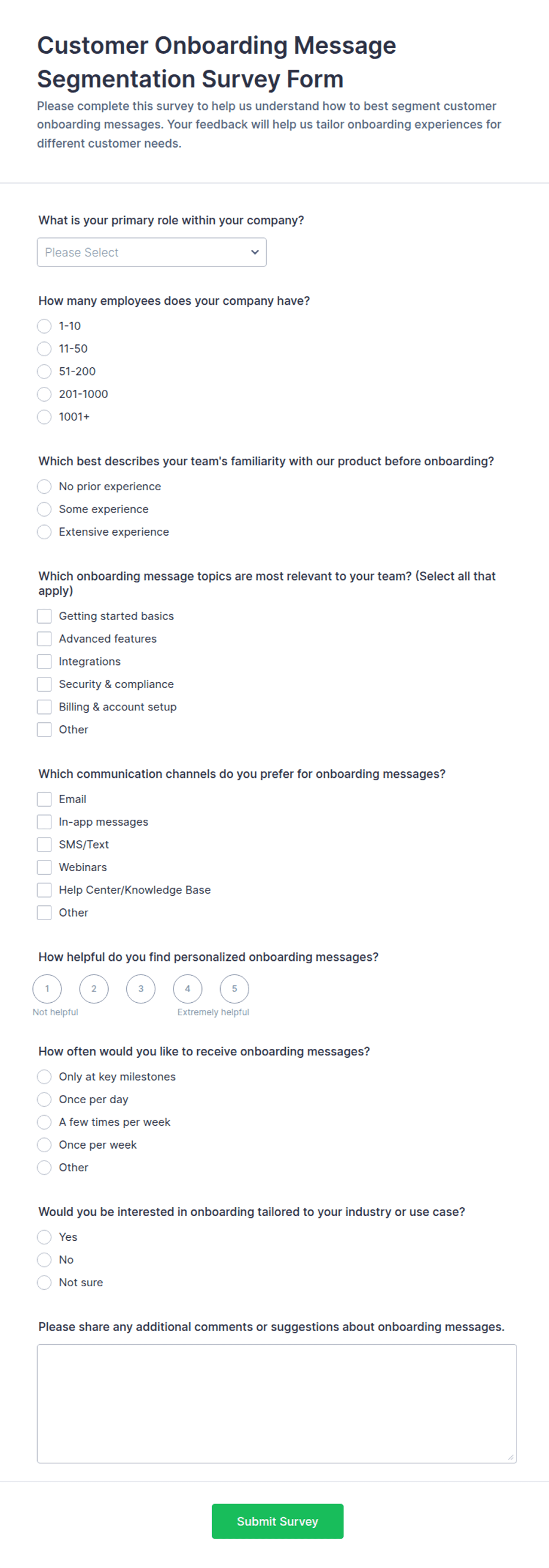Tick the Email channel checkbox
This screenshot has width=549, height=1568.
click(44, 799)
